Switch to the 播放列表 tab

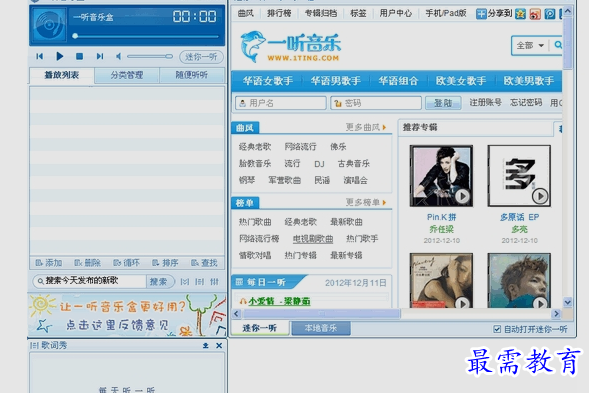[62, 75]
